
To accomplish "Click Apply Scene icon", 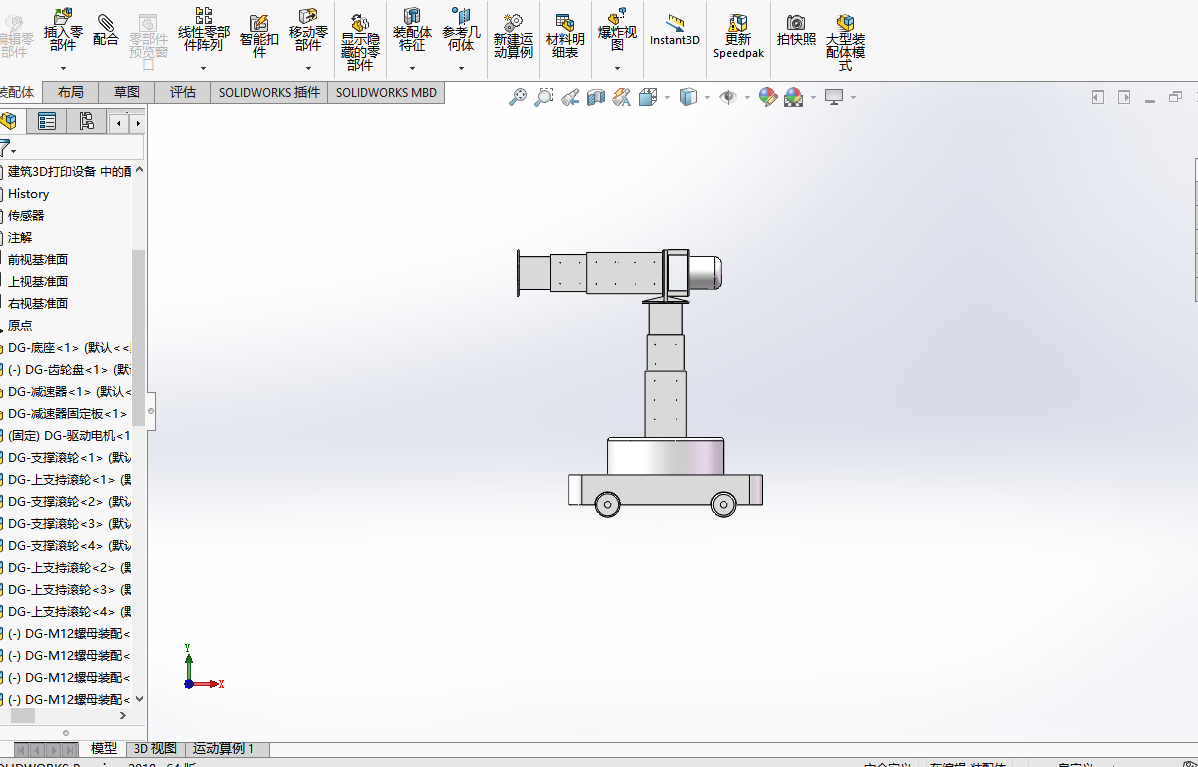I will (794, 97).
